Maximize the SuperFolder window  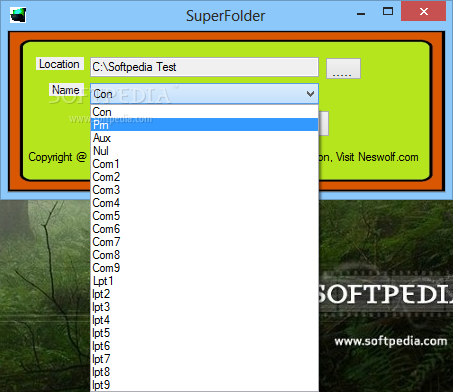point(388,12)
